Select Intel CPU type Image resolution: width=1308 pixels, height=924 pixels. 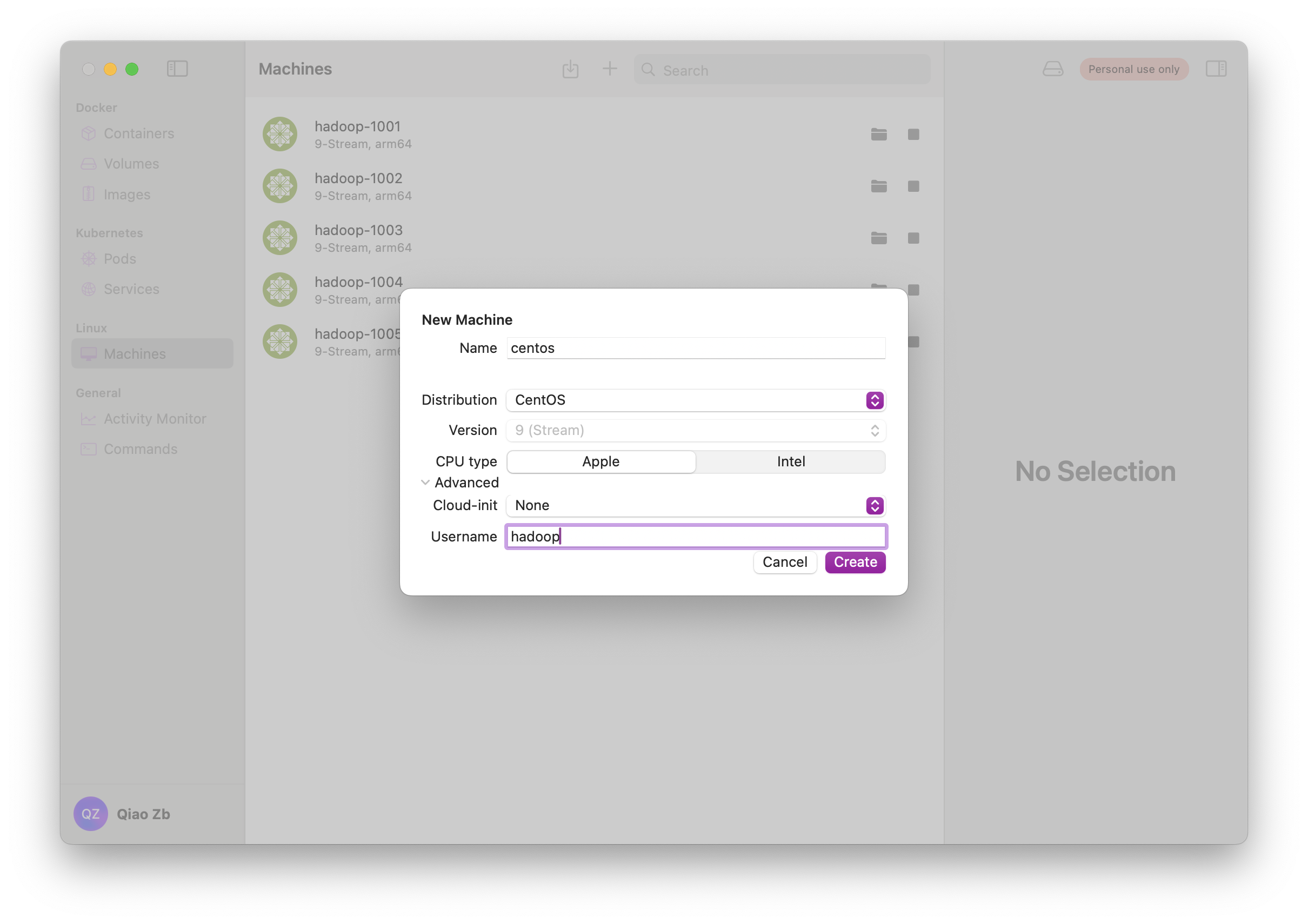791,461
